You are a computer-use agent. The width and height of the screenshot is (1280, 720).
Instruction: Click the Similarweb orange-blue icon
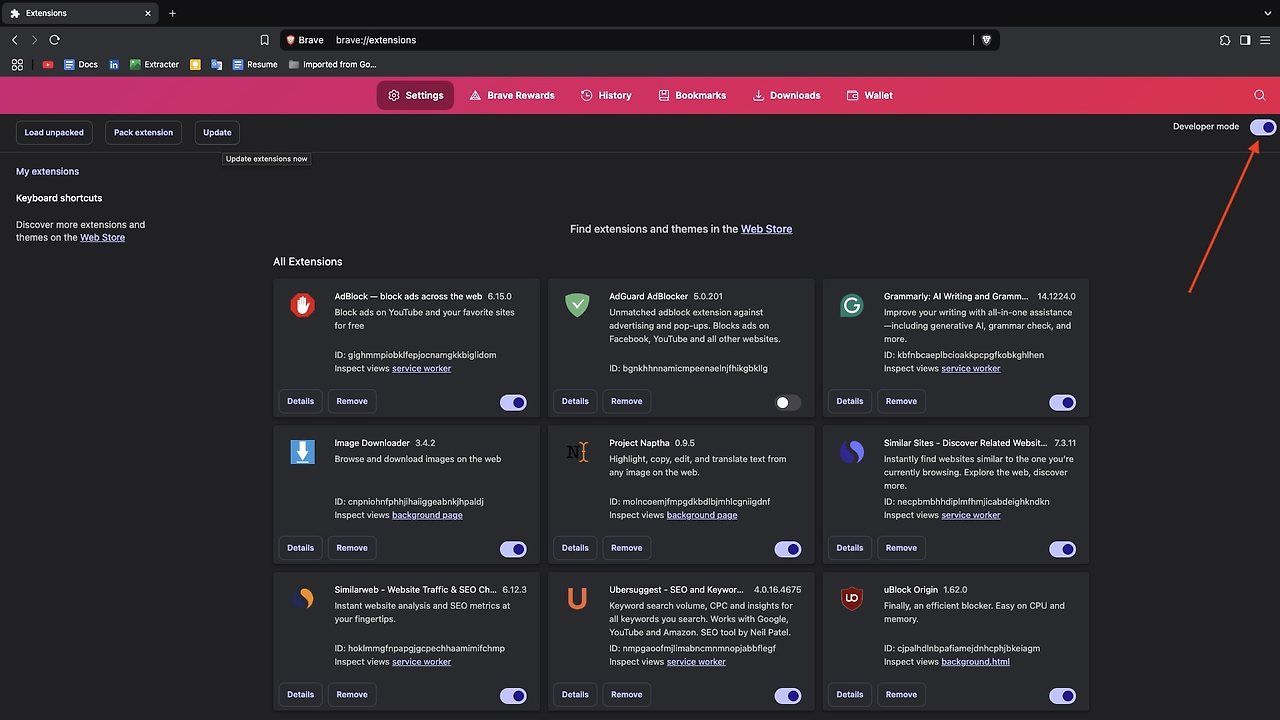[302, 599]
